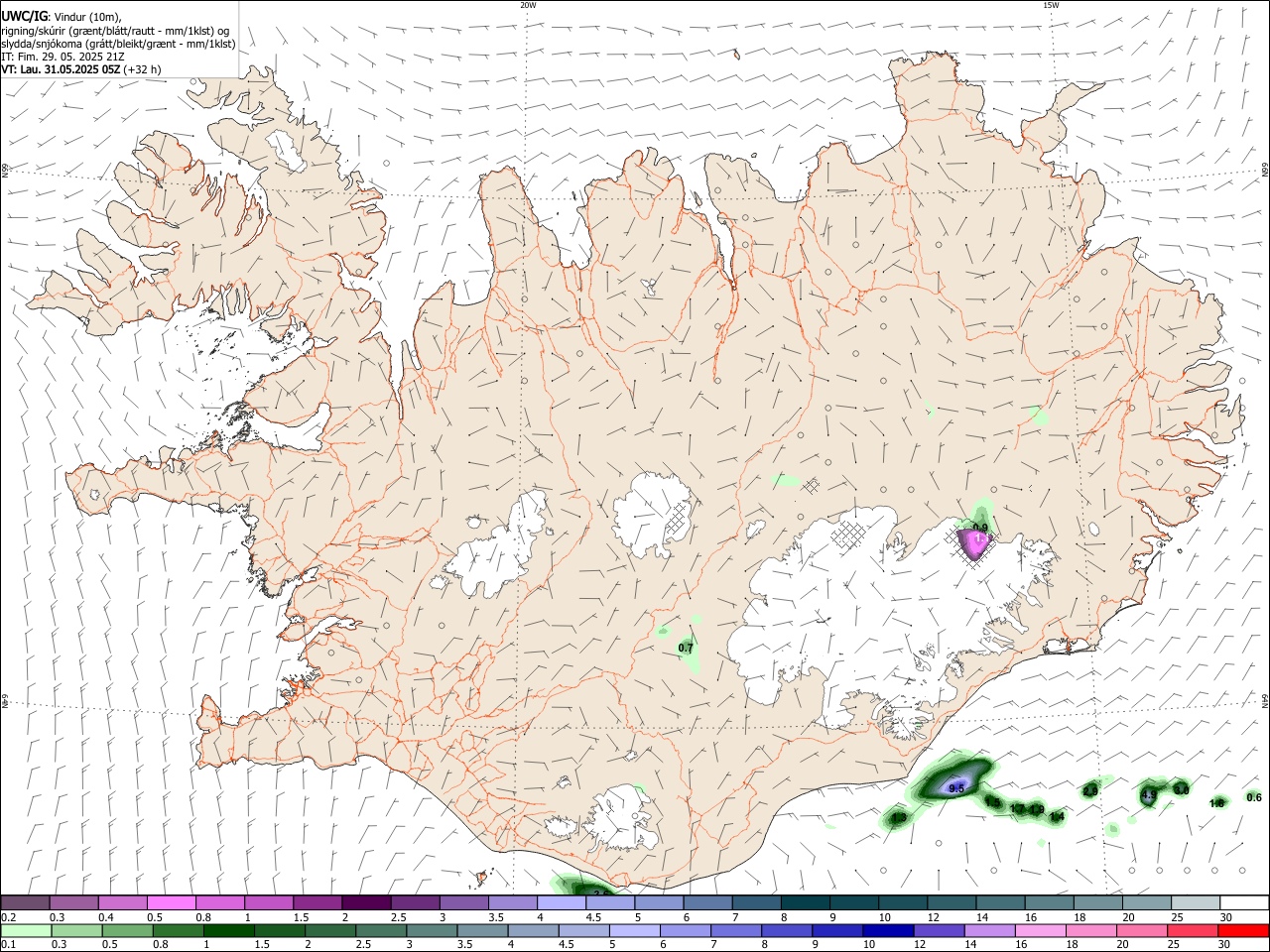Click the 0.7 precipitation value on the map
This screenshot has height=952, width=1270.
pos(686,649)
